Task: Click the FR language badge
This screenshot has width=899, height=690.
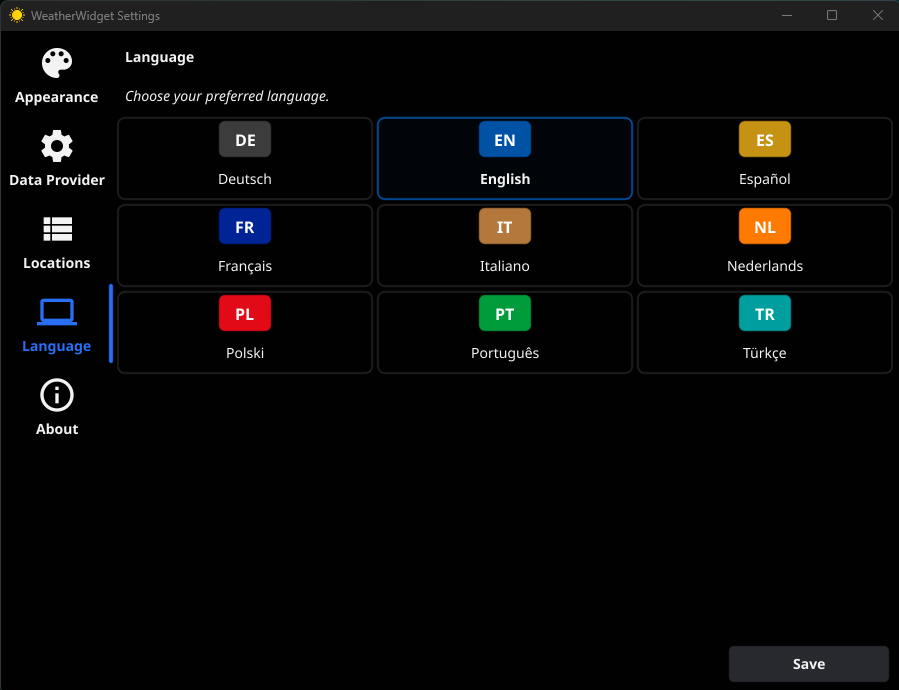Action: 245,227
